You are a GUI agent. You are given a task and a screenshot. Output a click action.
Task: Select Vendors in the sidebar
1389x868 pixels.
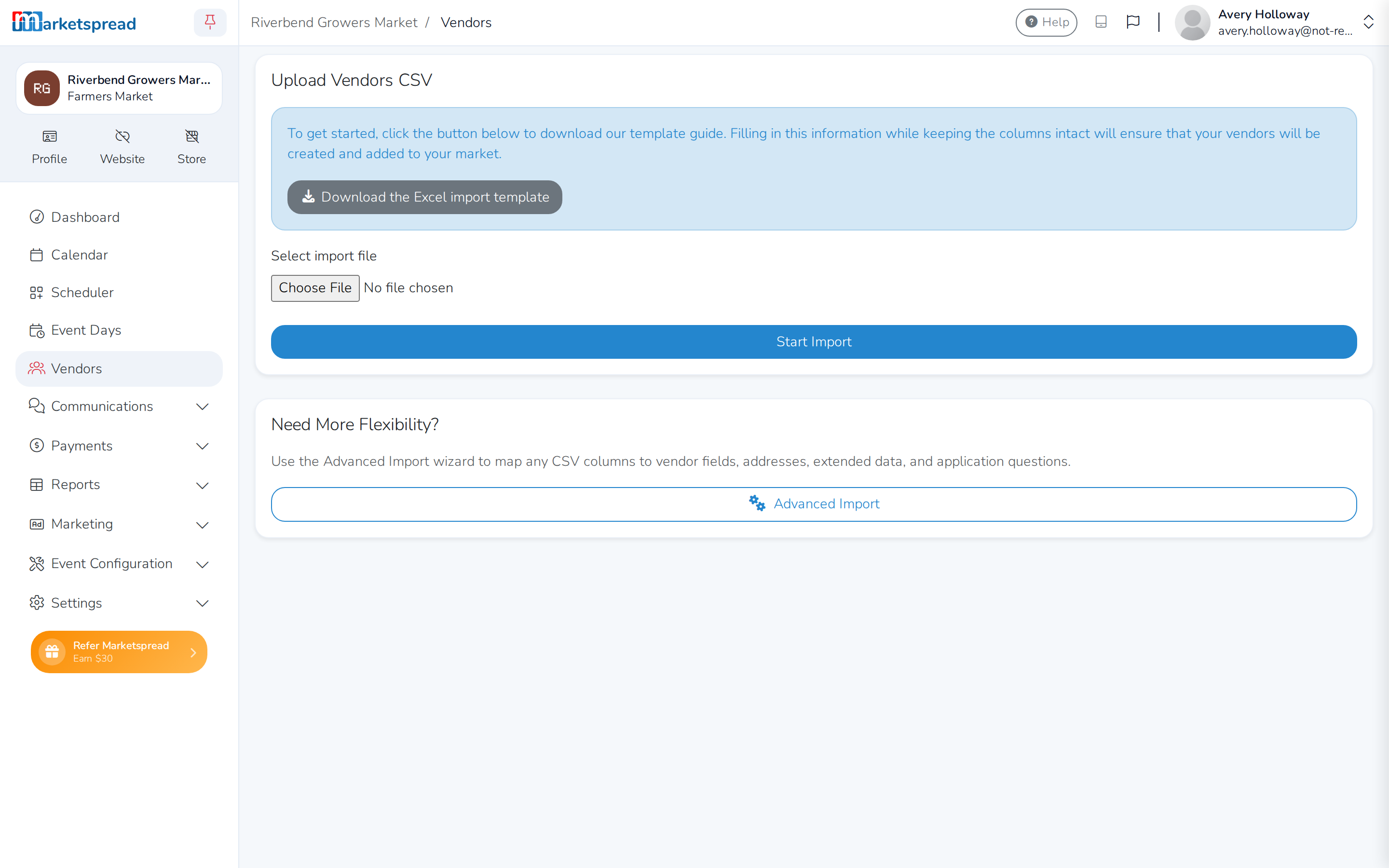coord(119,368)
